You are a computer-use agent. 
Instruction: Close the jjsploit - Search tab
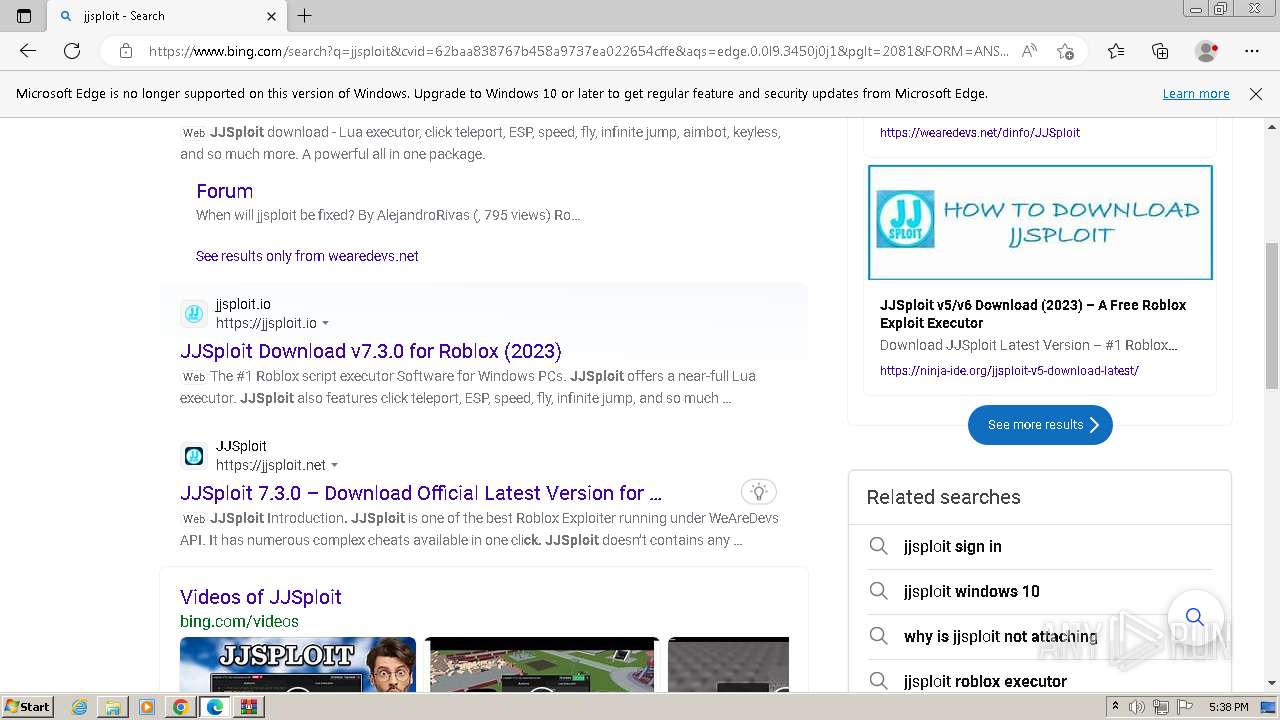point(271,16)
